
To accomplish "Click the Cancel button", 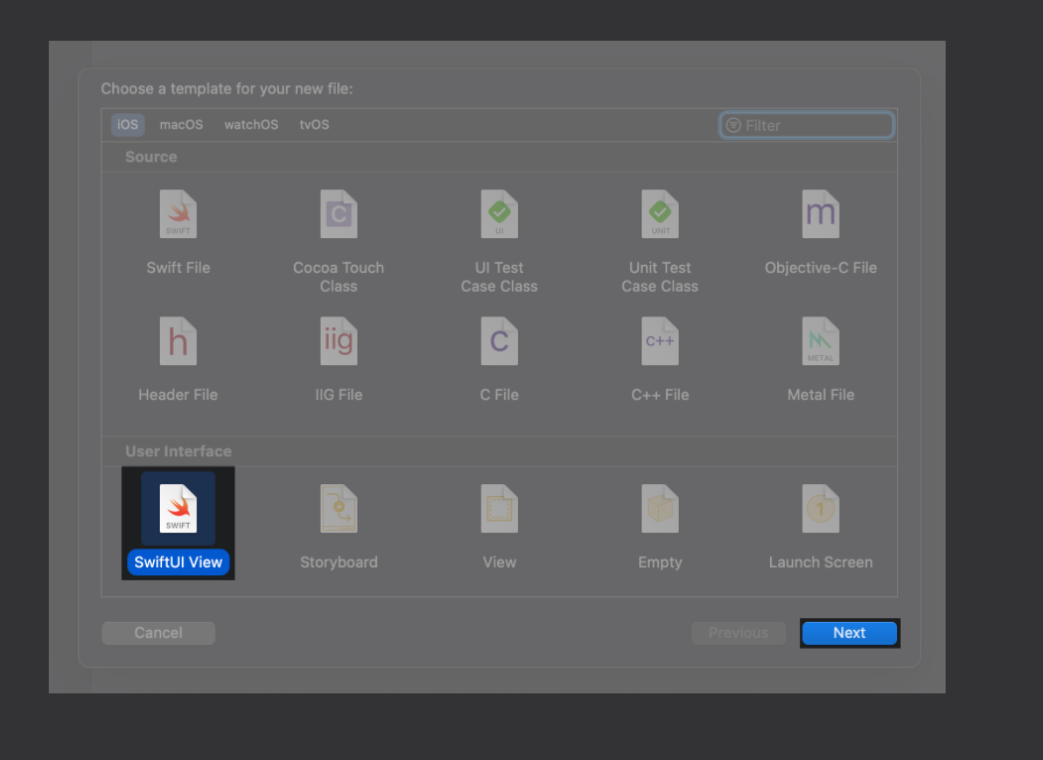I will 158,633.
